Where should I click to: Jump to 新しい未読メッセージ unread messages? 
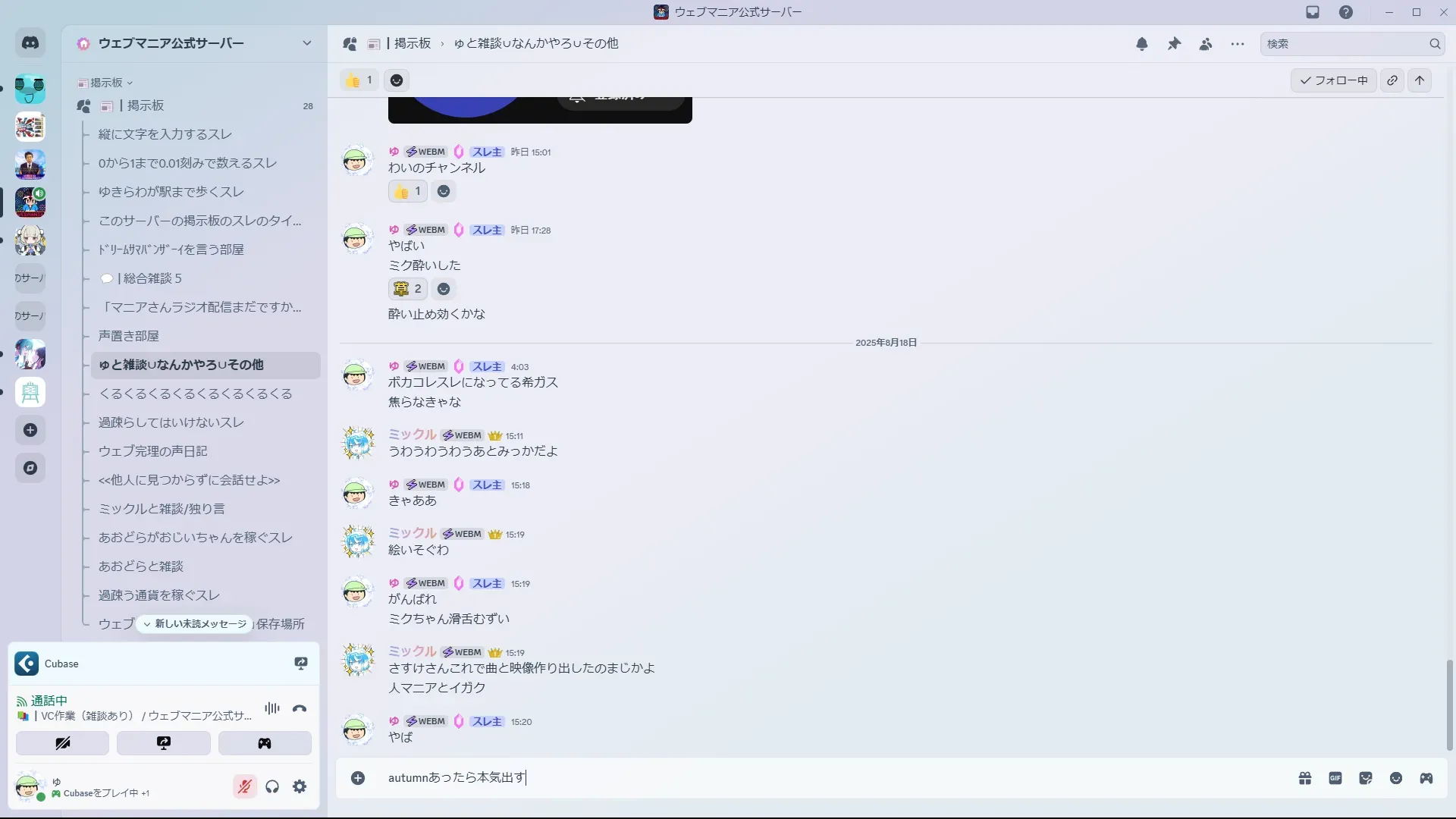coord(195,623)
